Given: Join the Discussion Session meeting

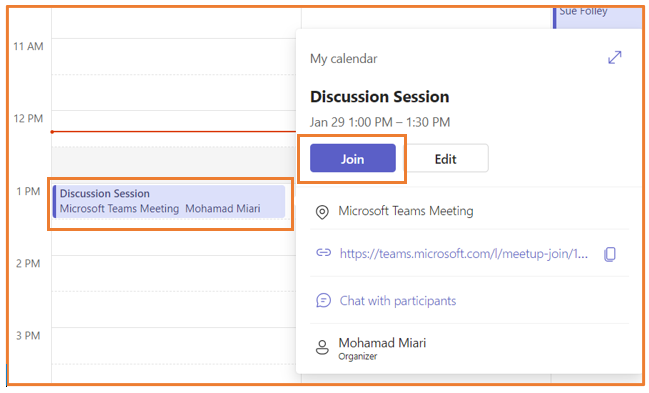Looking at the screenshot, I should (x=353, y=158).
